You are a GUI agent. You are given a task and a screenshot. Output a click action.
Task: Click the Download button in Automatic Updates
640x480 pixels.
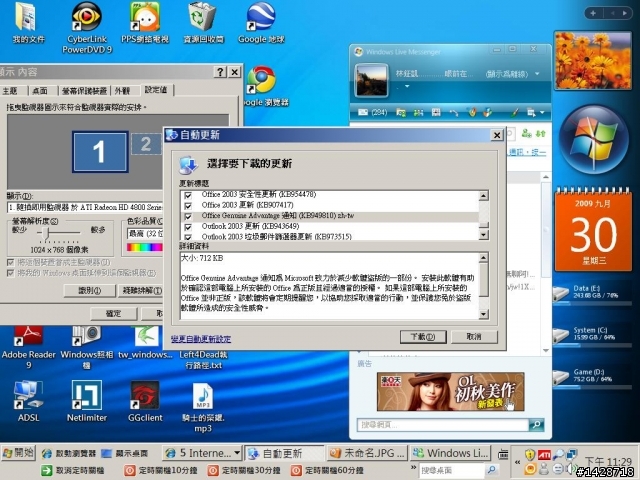(423, 337)
